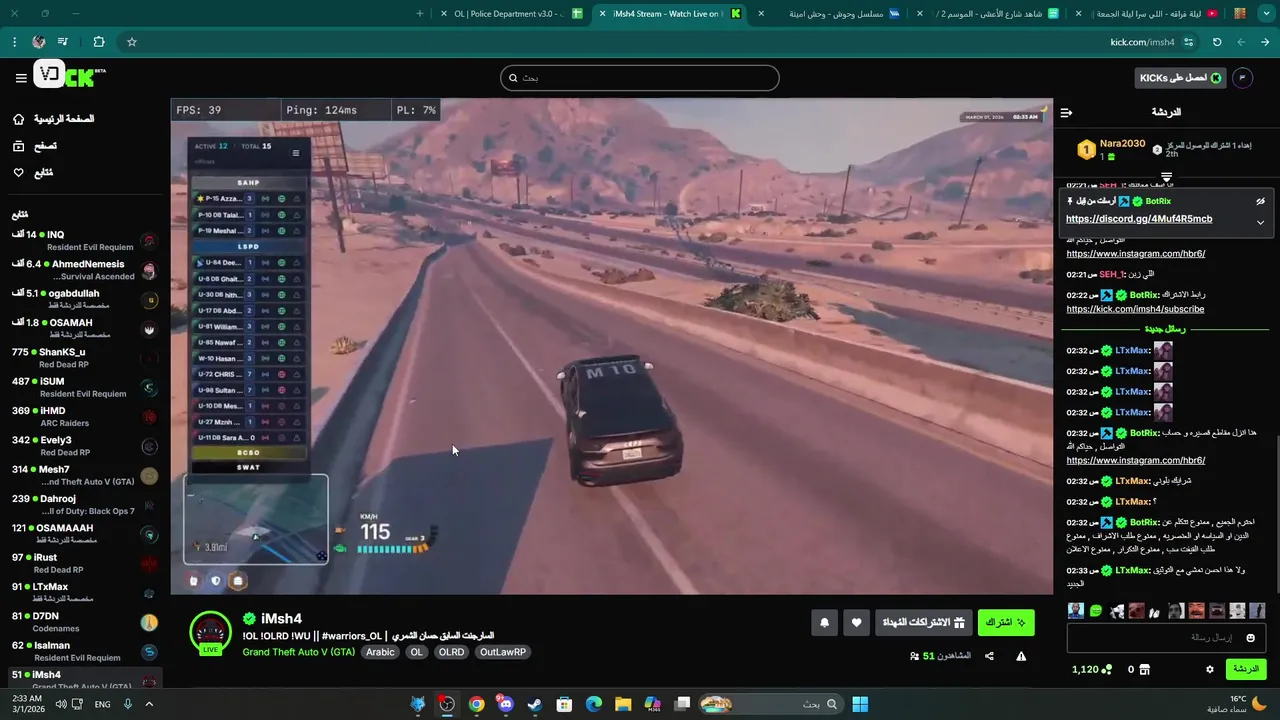Viewport: 1280px width, 720px height.
Task: Click the green Chat send button
Action: (x=1246, y=669)
